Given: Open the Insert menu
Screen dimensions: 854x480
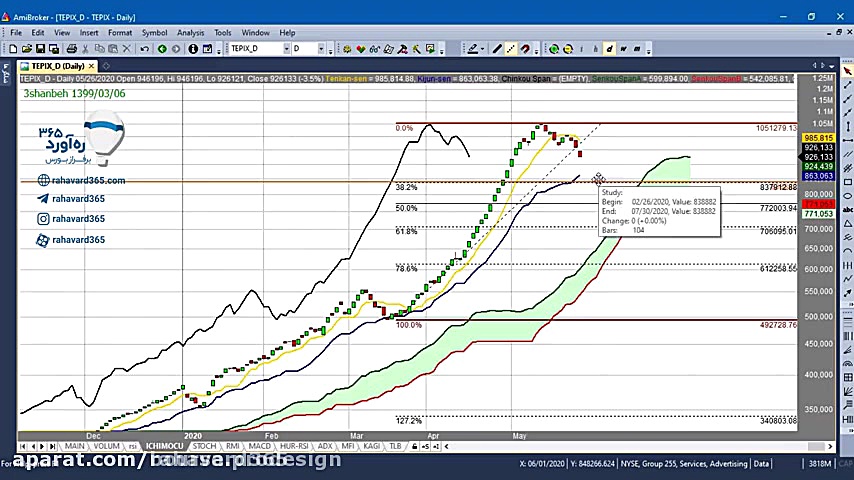Looking at the screenshot, I should 89,33.
